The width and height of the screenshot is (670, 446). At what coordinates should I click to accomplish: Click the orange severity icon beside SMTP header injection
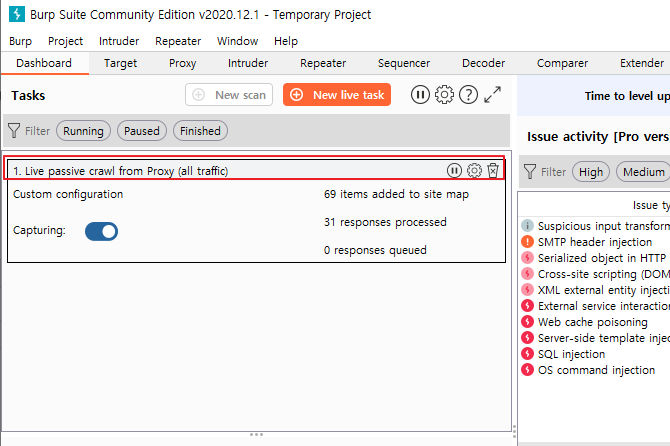pyautogui.click(x=527, y=241)
